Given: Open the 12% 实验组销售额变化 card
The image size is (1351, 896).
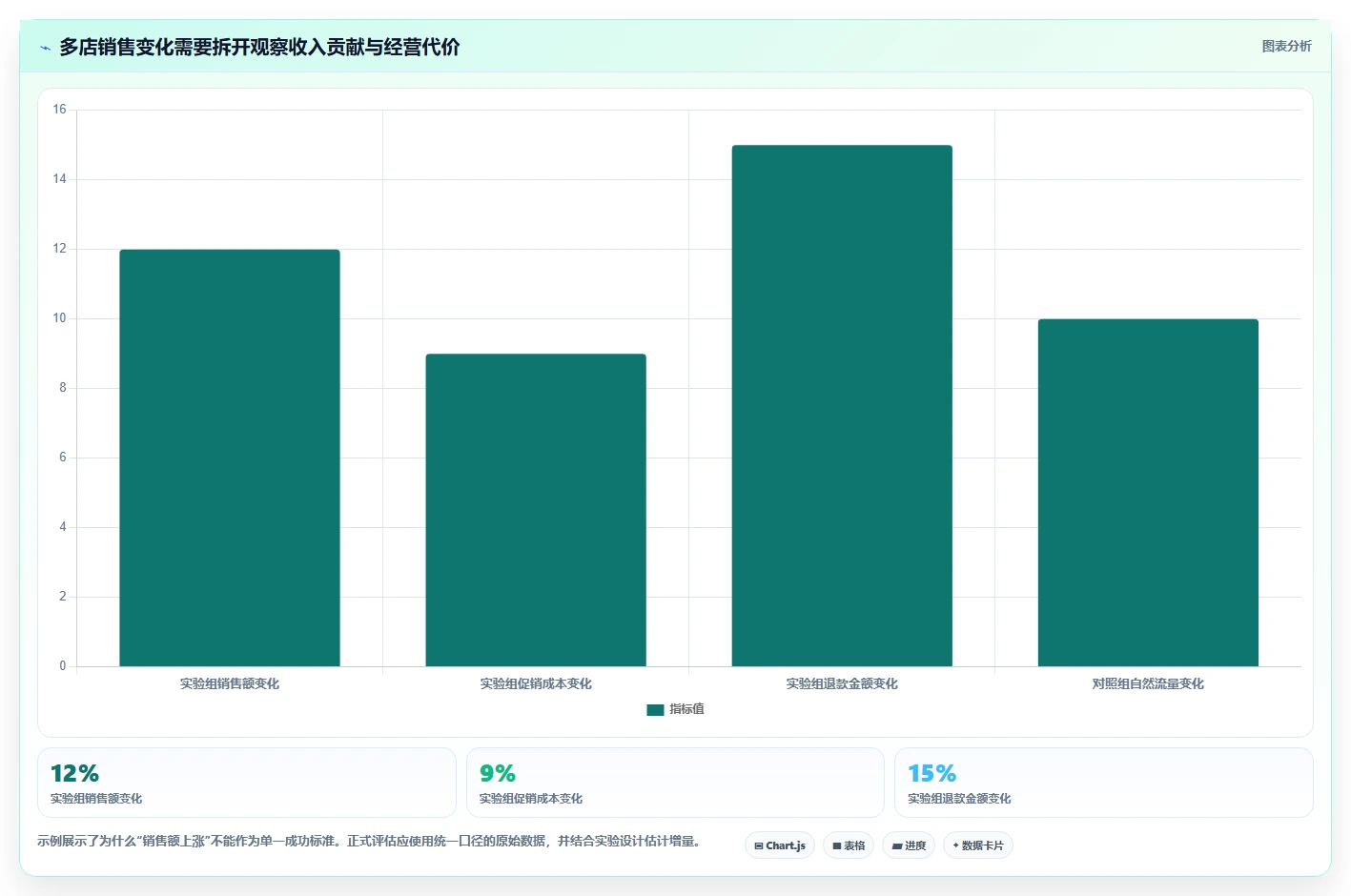Looking at the screenshot, I should (247, 783).
